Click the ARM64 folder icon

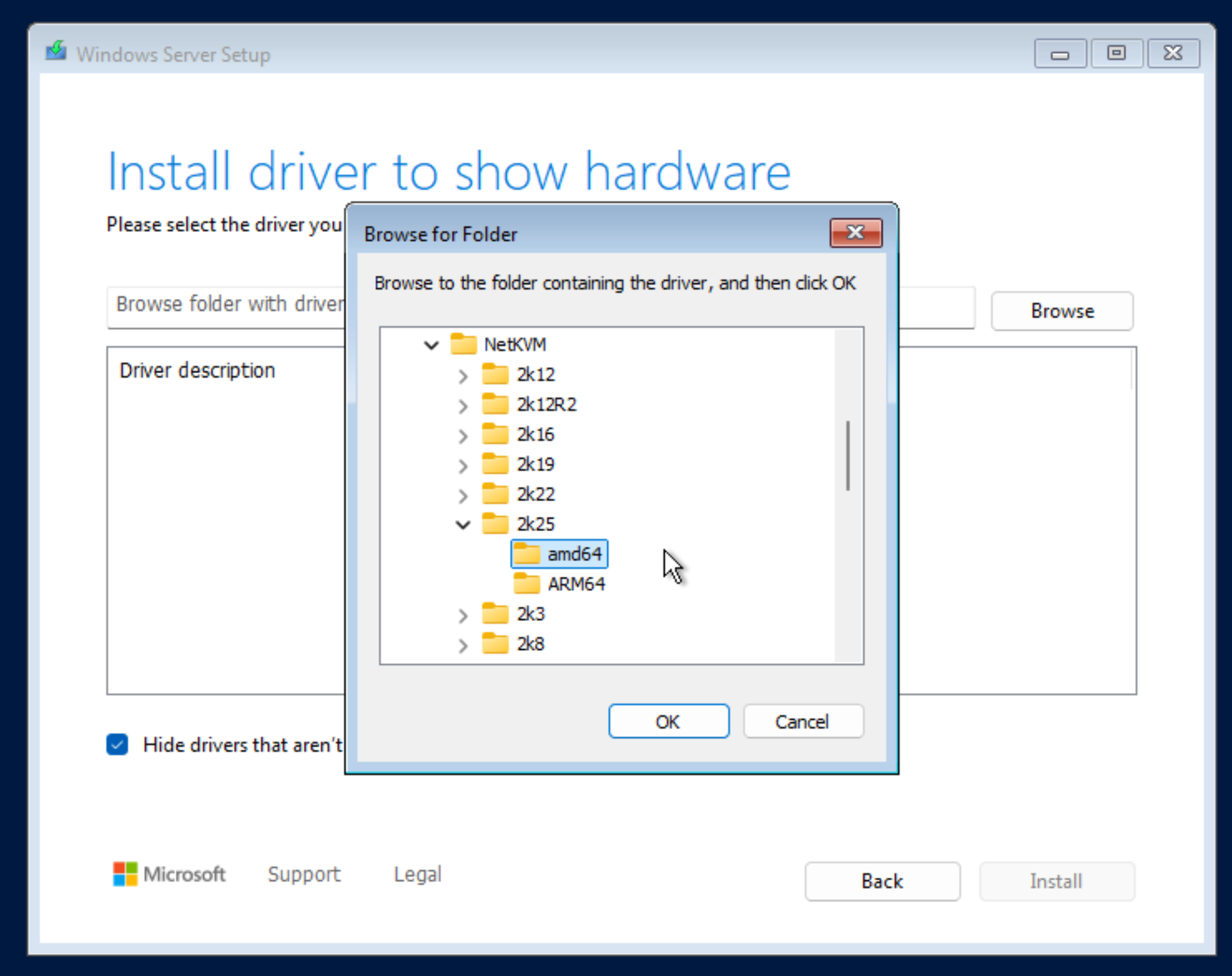tap(526, 584)
